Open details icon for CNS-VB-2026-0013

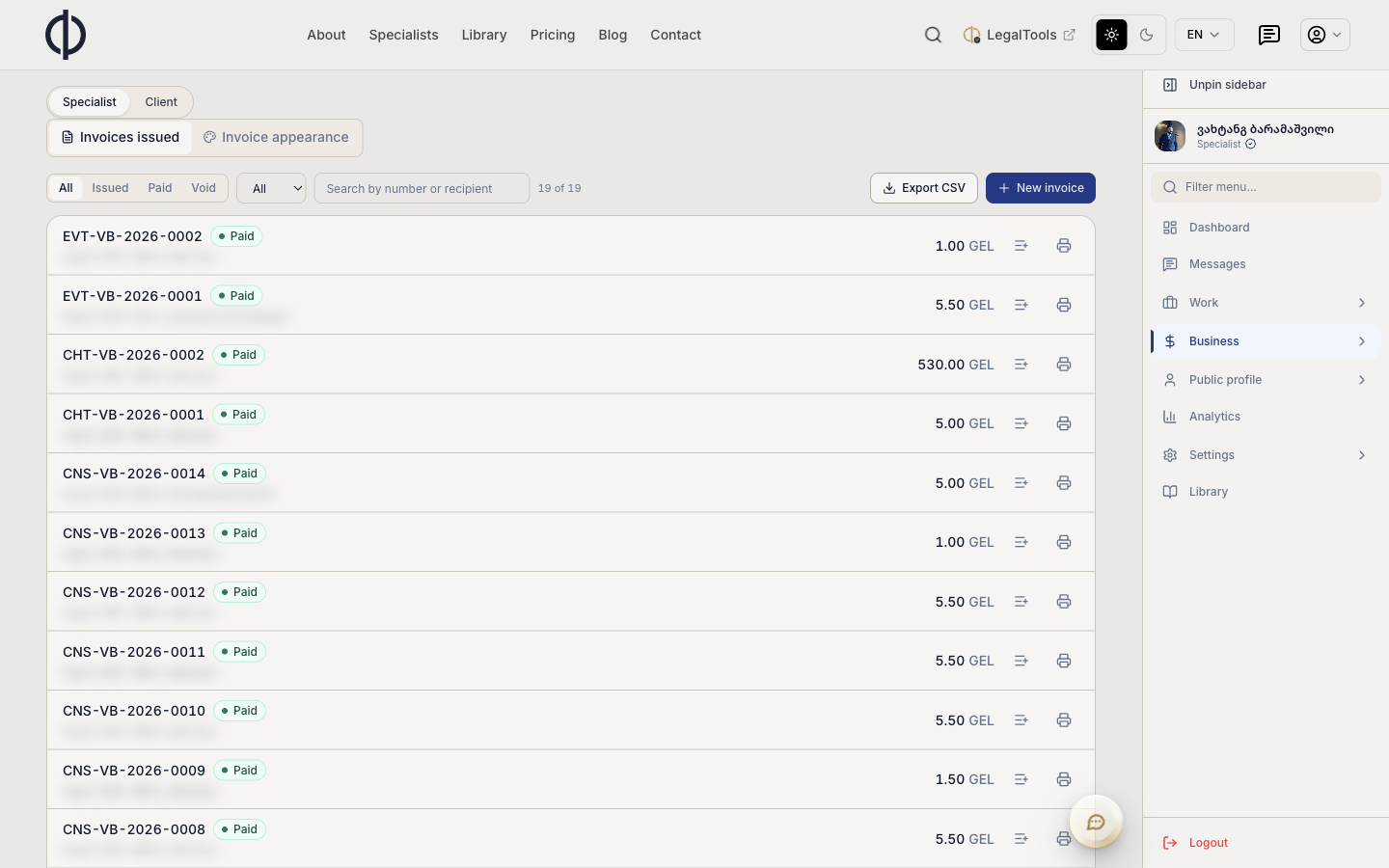[x=1021, y=542]
